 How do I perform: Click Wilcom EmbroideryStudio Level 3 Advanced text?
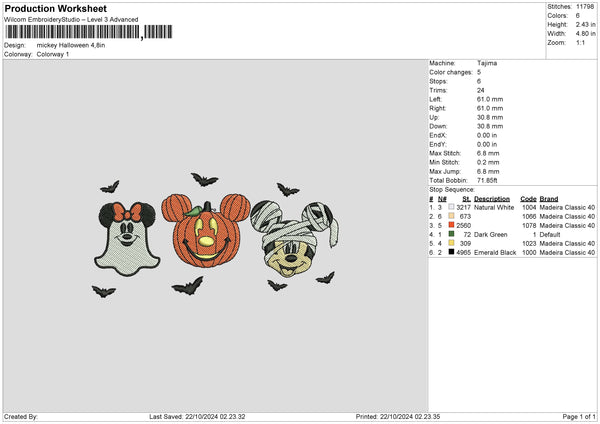pyautogui.click(x=71, y=20)
